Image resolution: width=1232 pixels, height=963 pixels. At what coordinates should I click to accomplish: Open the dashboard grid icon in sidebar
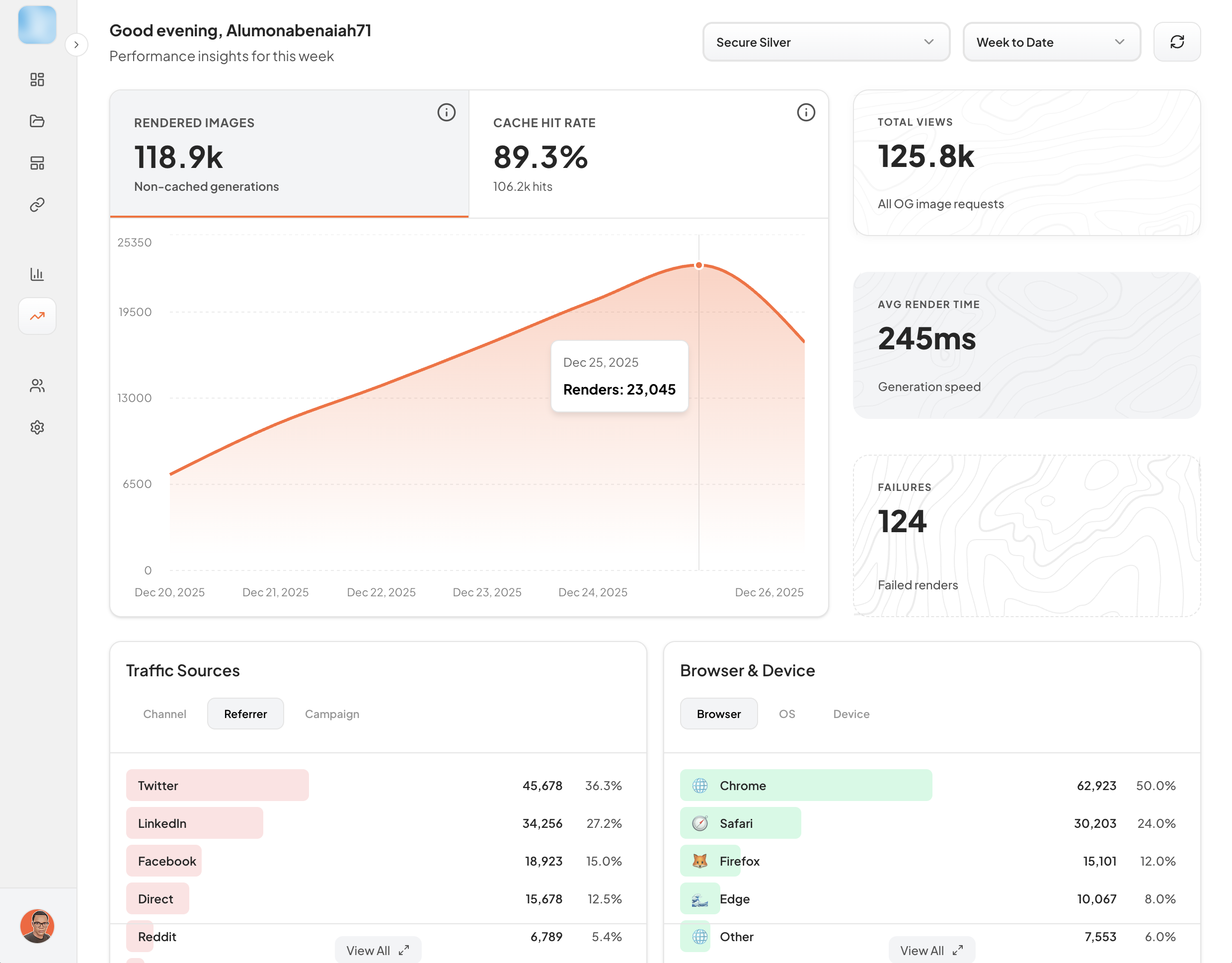(37, 80)
